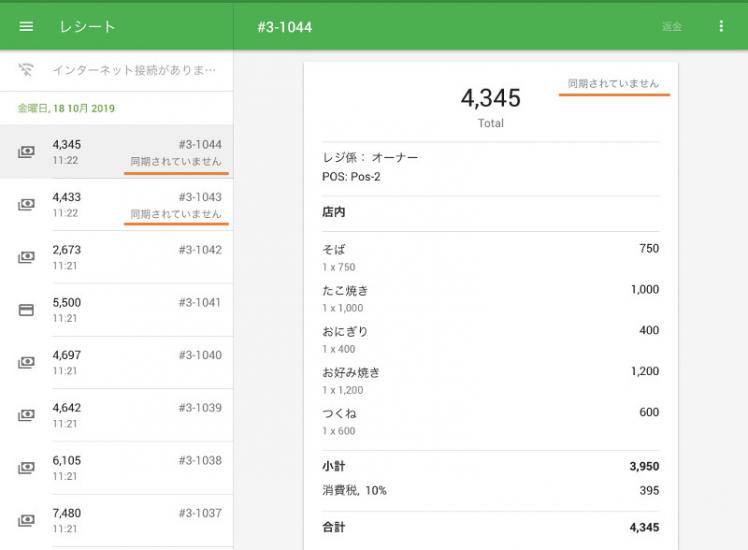Click cash icon of receipt #3-1044
Image resolution: width=748 pixels, height=550 pixels.
pos(26,152)
